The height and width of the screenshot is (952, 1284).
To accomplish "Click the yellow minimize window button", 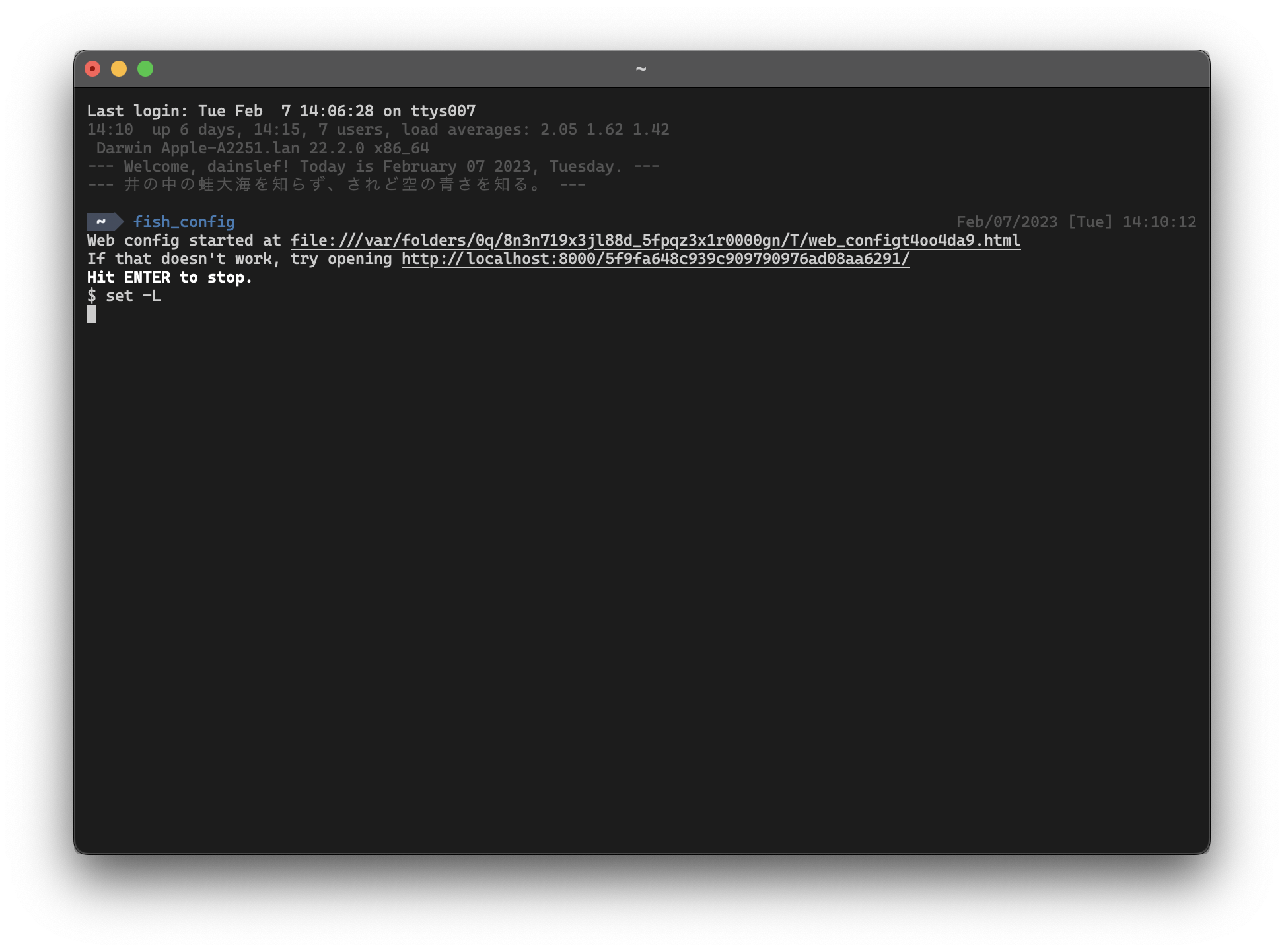I will 119,69.
